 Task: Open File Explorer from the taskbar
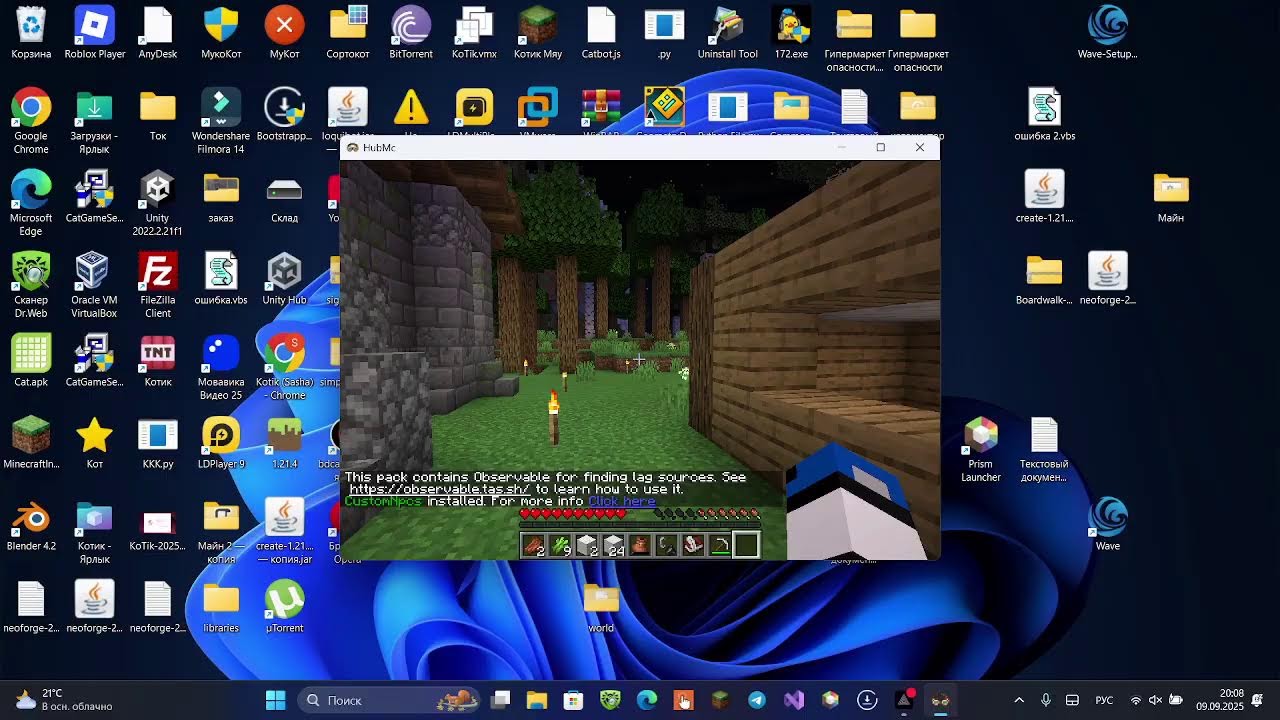537,700
